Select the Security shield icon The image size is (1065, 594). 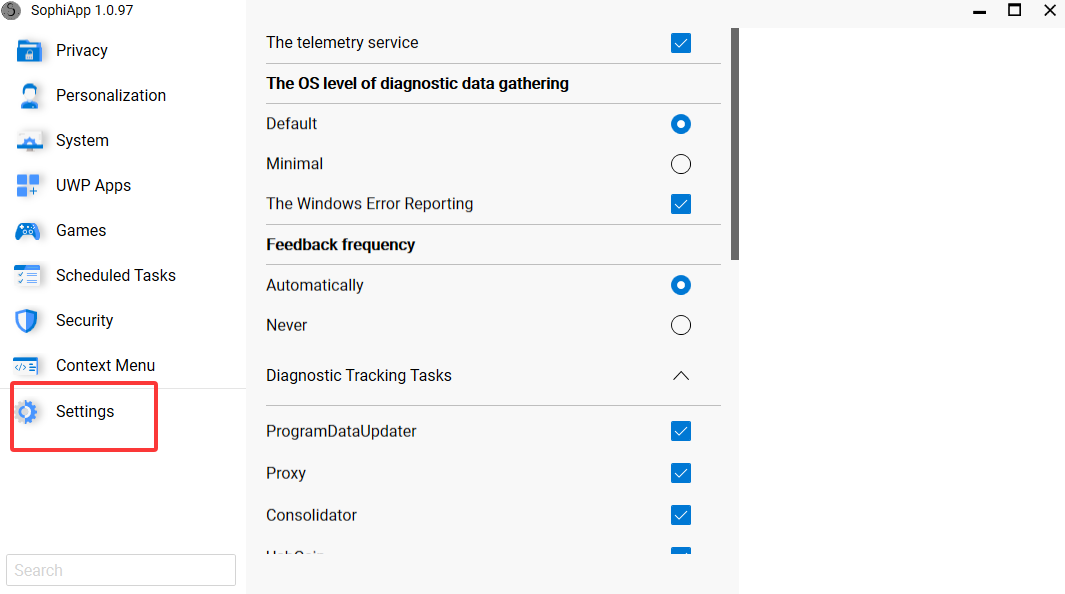pos(28,321)
